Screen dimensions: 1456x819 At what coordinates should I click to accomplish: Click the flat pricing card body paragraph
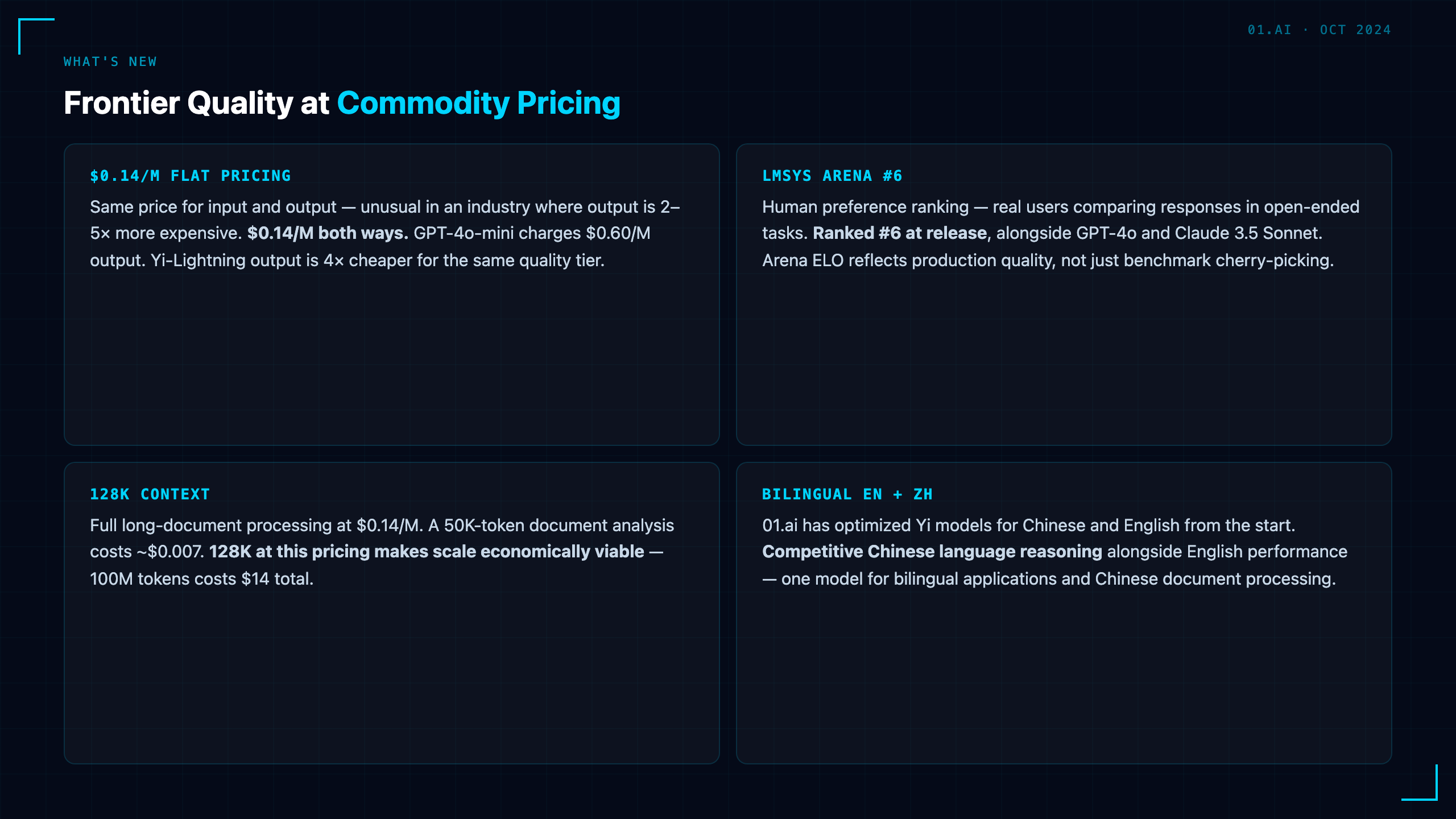pos(385,233)
